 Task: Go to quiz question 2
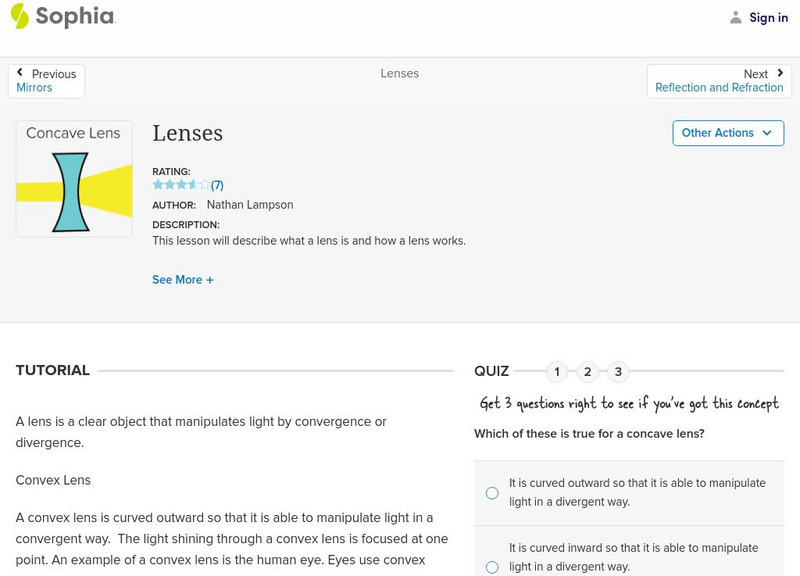[588, 372]
